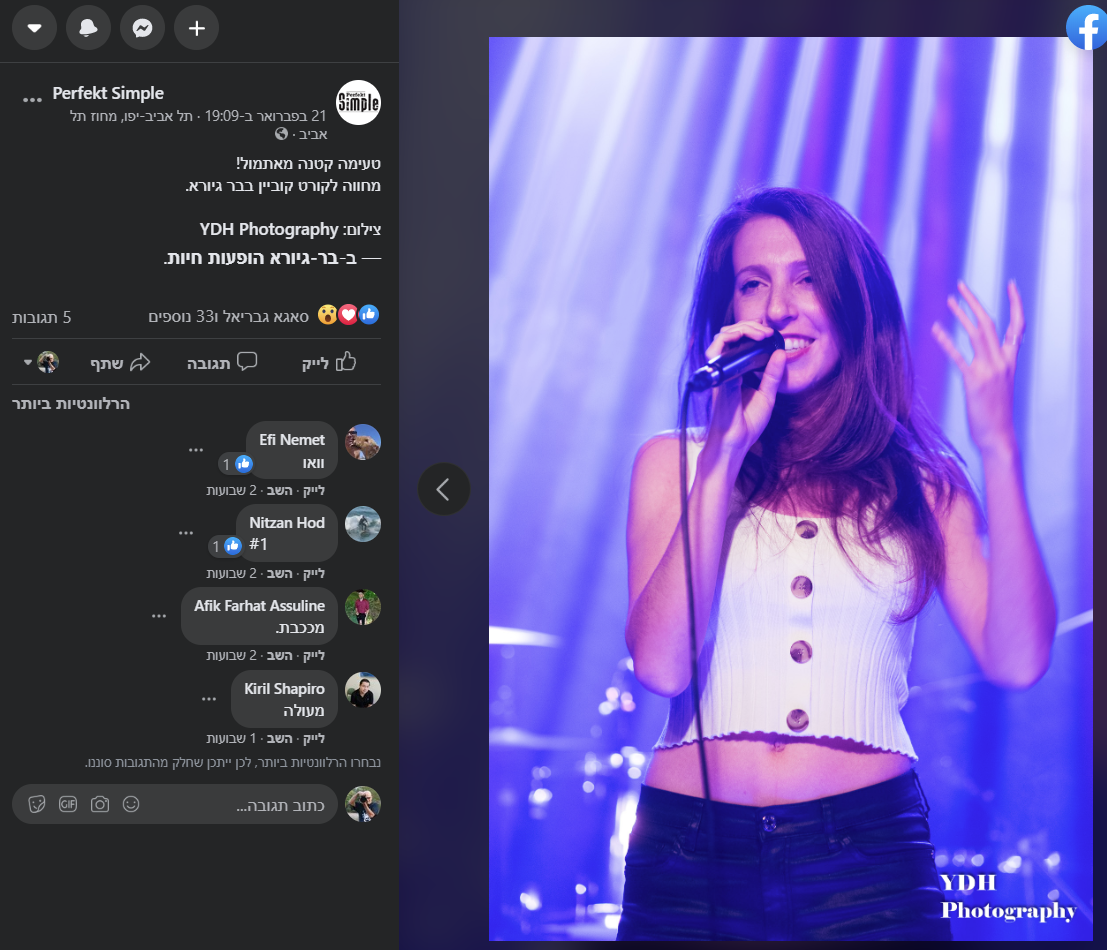Open YDH Photography link in post
The image size is (1107, 950).
point(269,229)
